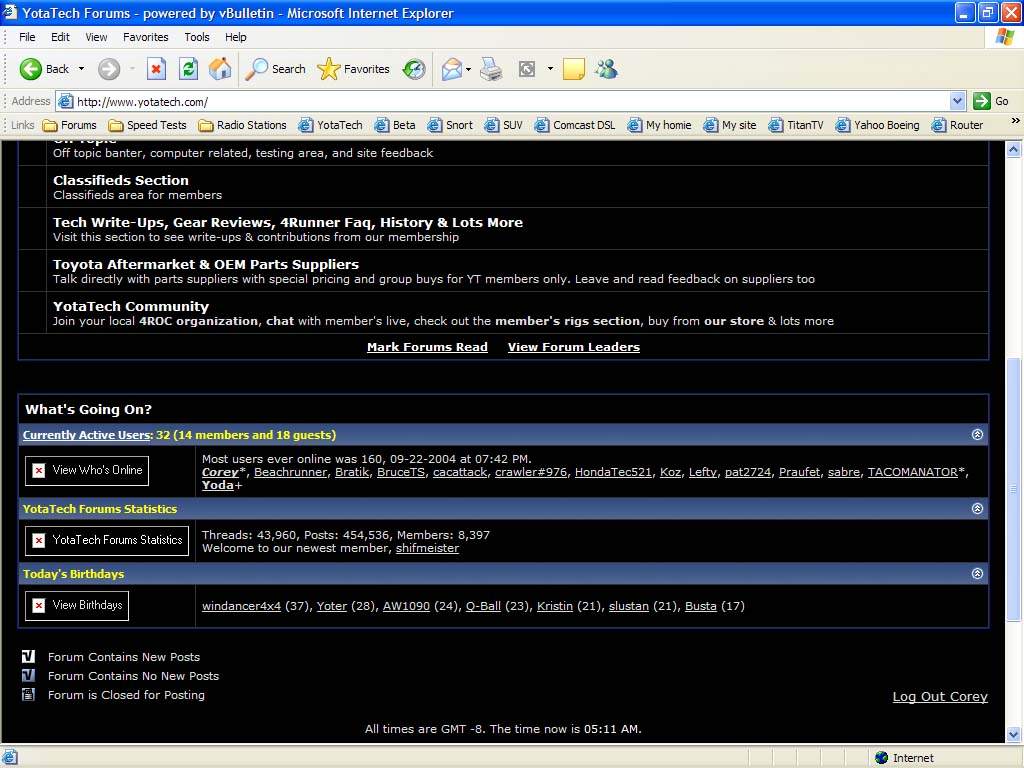Image resolution: width=1024 pixels, height=768 pixels.
Task: Refresh the page with the Refresh icon
Action: [x=189, y=69]
